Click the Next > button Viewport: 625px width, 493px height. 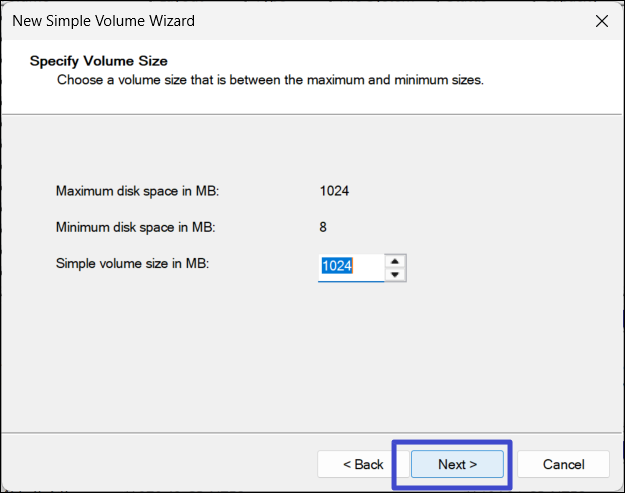tap(458, 464)
